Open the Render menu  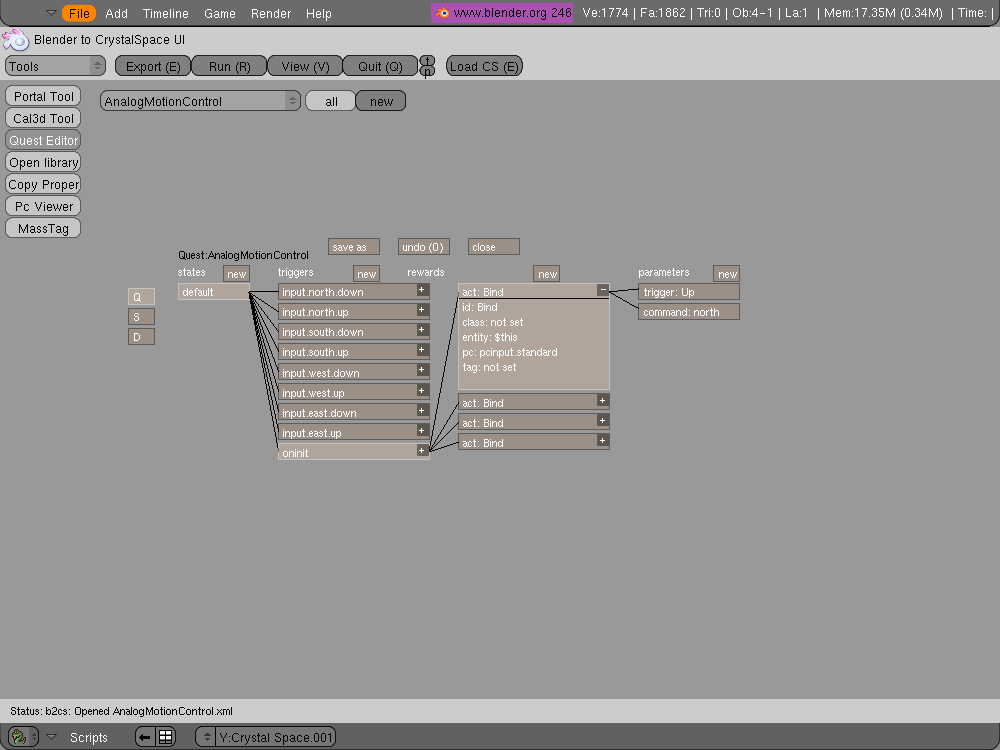(271, 13)
